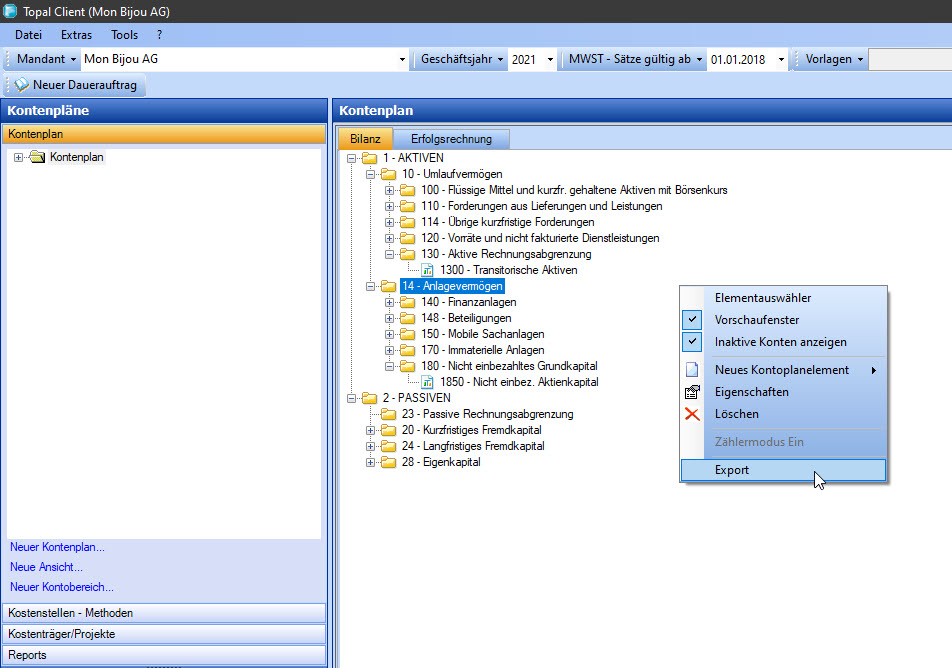
Task: Open the Extras menu
Action: tap(76, 34)
